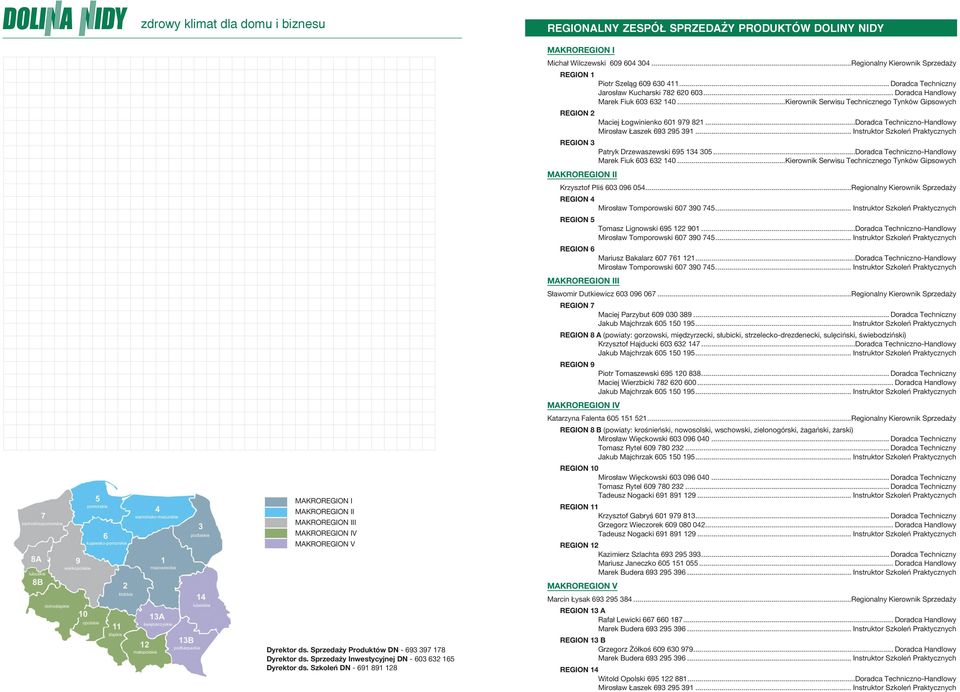Click the 'REGION 13 A' heading
This screenshot has height=692, width=960.
(x=582, y=611)
